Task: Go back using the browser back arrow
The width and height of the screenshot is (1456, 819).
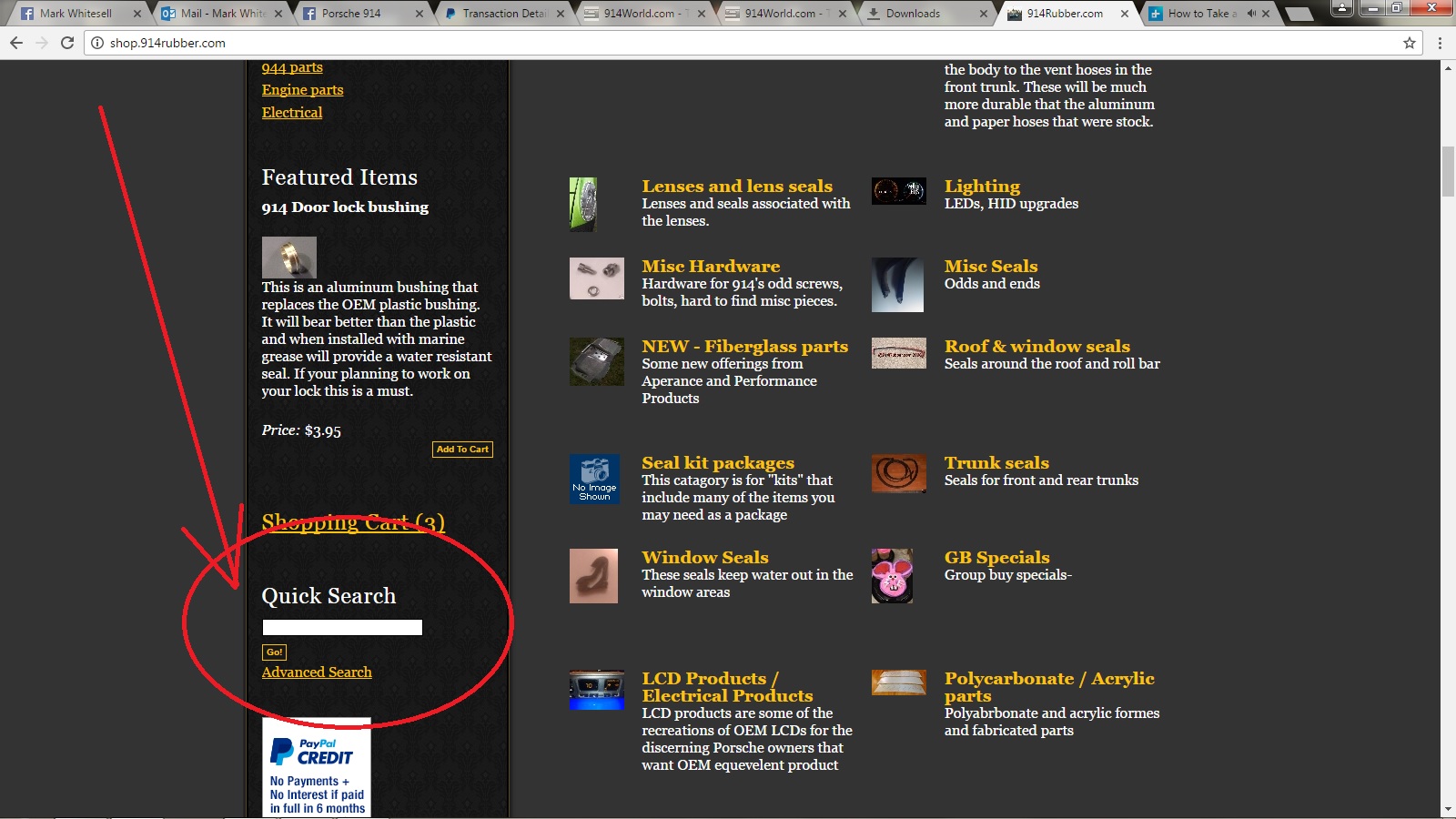Action: click(x=16, y=43)
